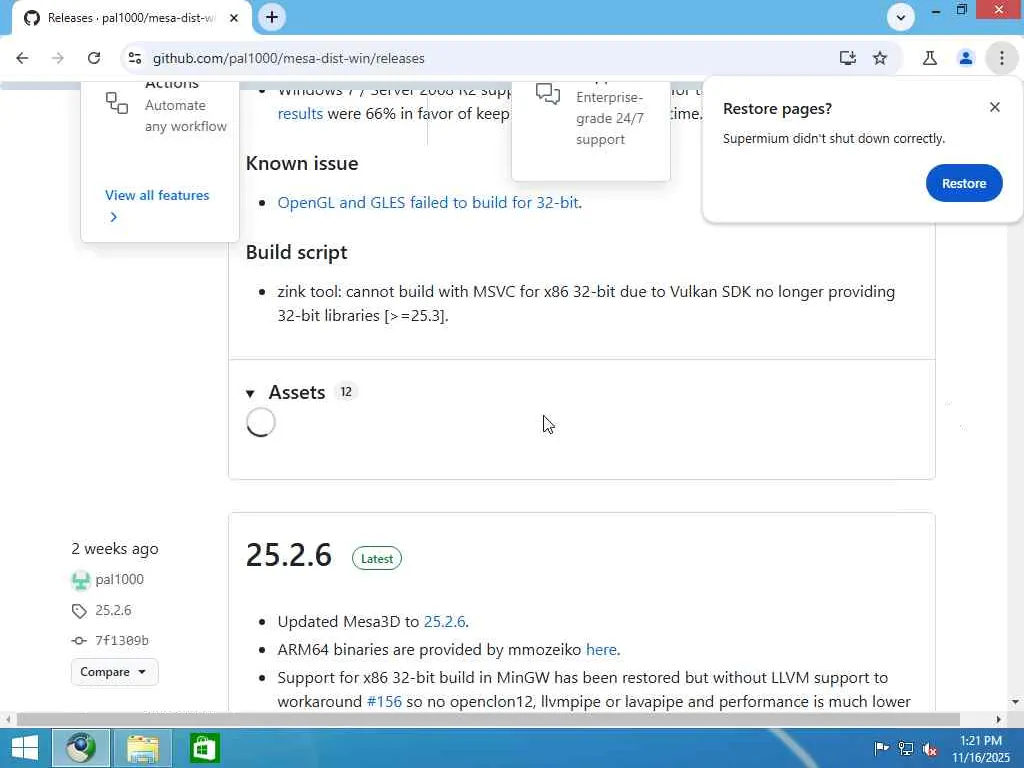Open the three-dot browser menu
The height and width of the screenshot is (768, 1024).
tap(1001, 58)
